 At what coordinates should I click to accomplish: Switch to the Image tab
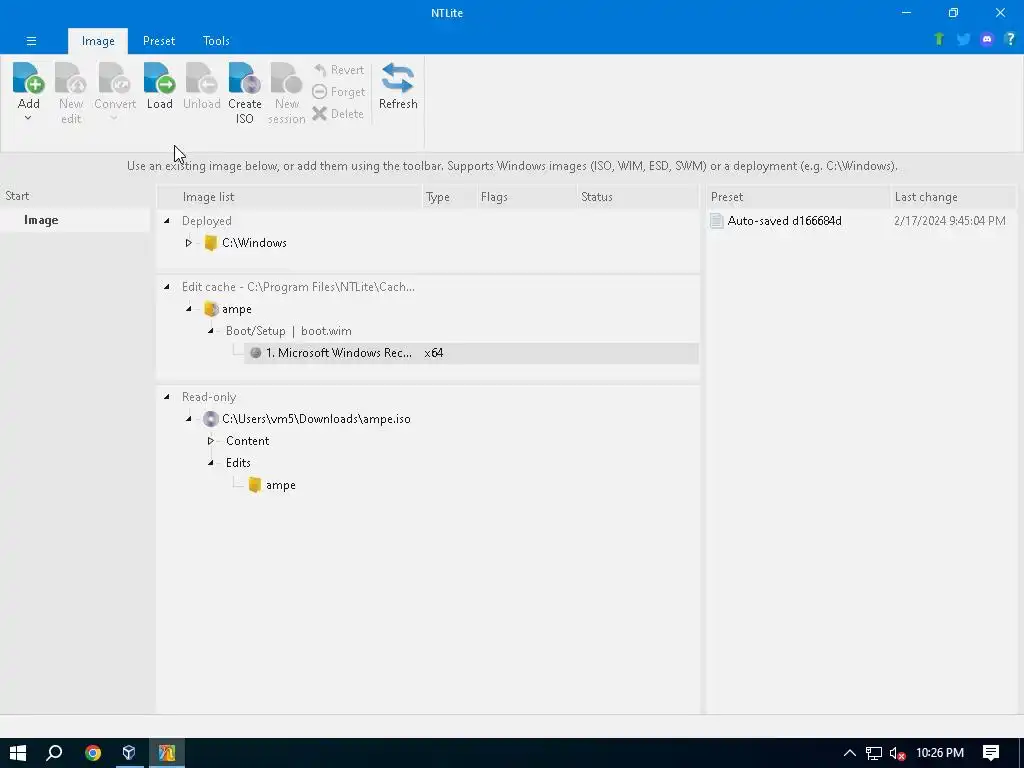tap(98, 41)
